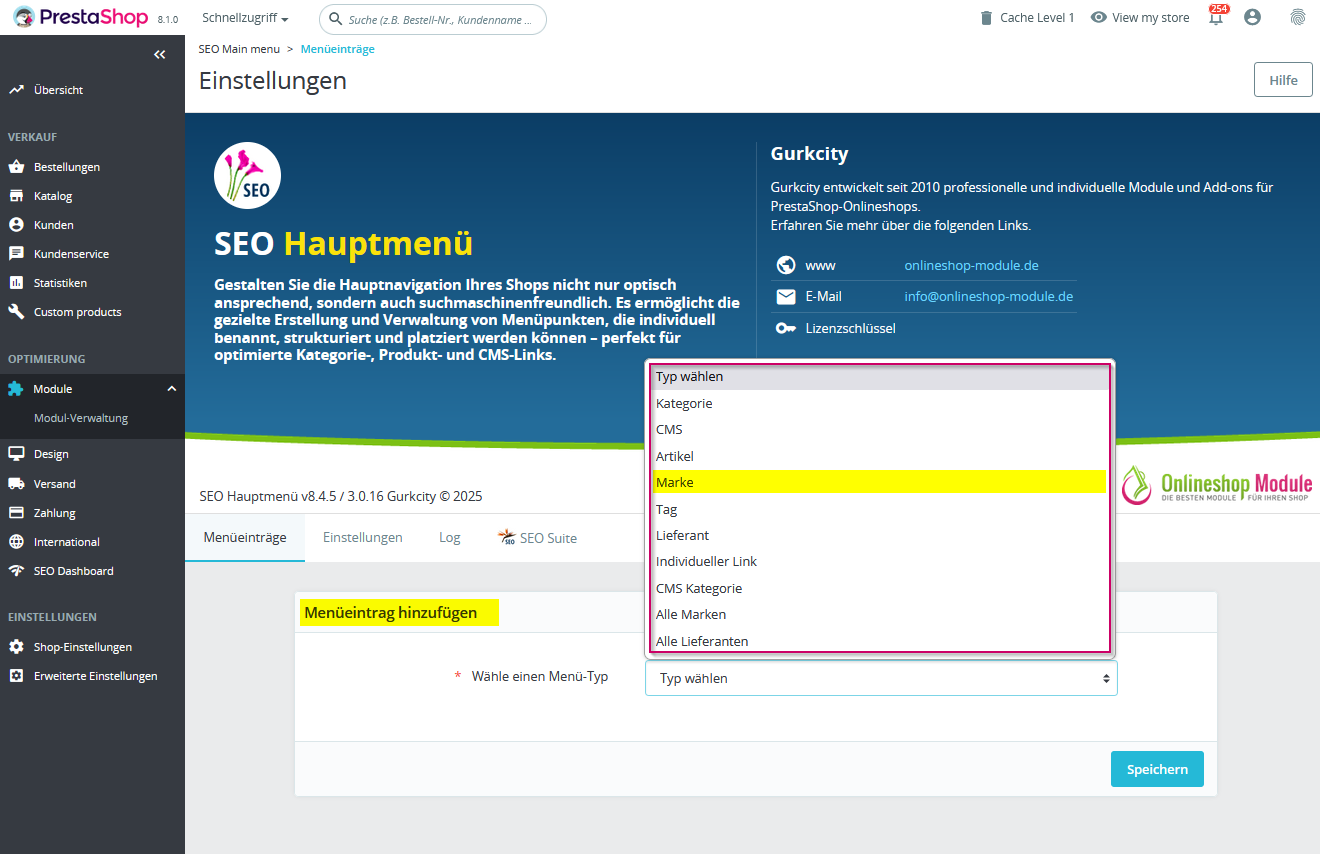Click the PrestaShop logo
The image size is (1320, 854).
pos(80,17)
